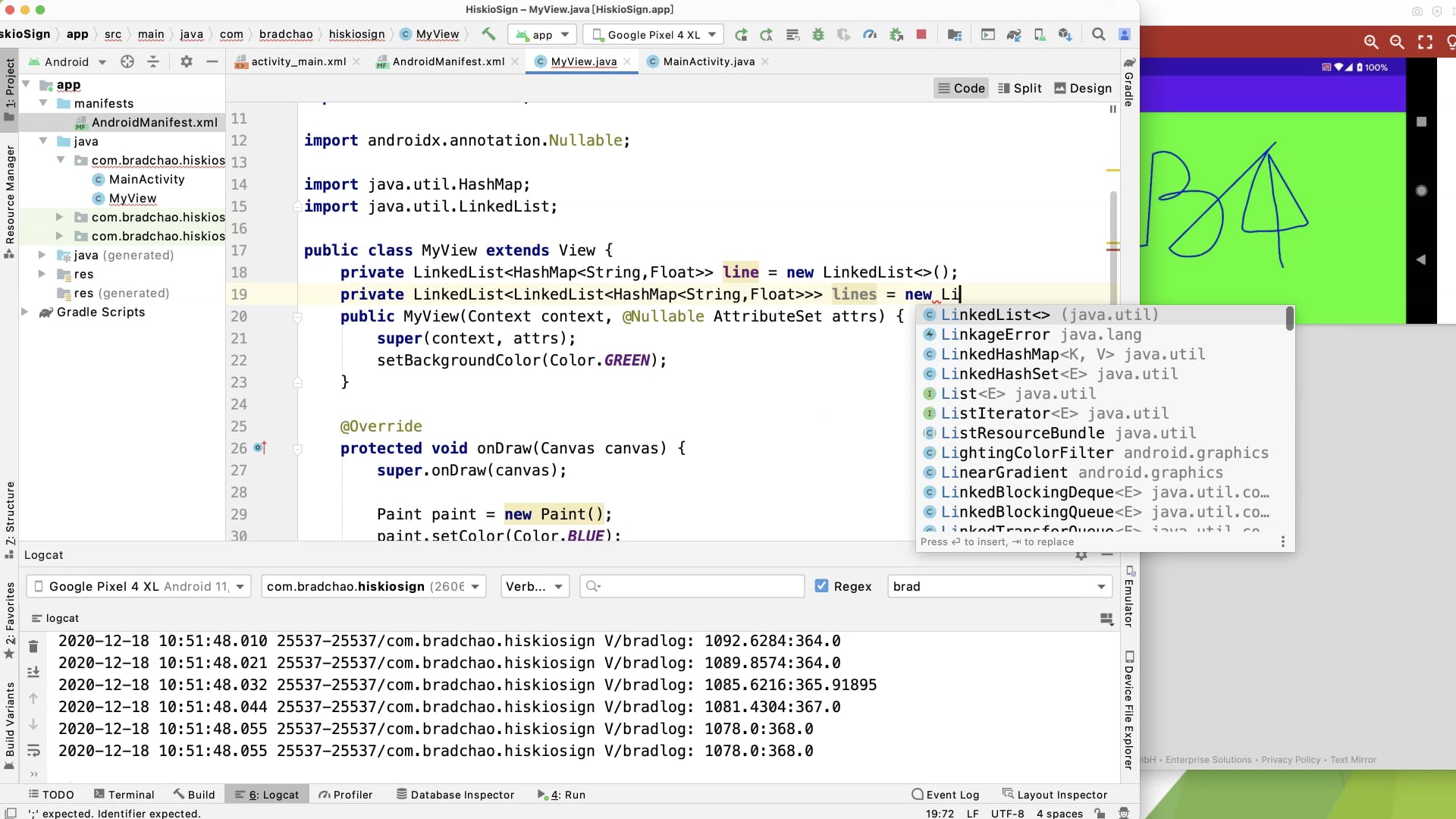Viewport: 1456px width, 819px height.
Task: Open the Profiler gauge icon in toolbar
Action: click(x=870, y=34)
